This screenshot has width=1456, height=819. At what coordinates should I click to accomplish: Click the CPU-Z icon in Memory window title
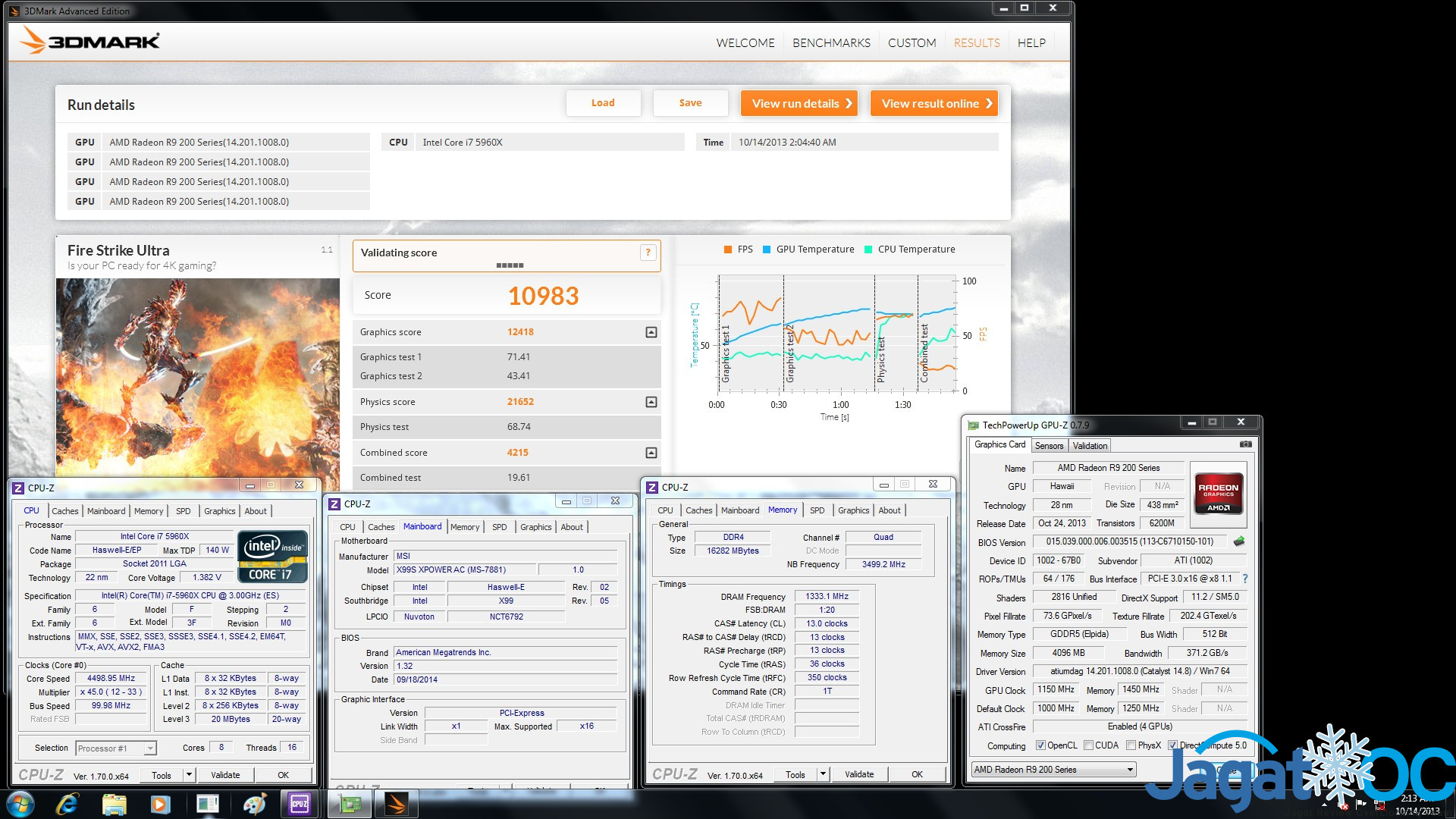pyautogui.click(x=652, y=487)
